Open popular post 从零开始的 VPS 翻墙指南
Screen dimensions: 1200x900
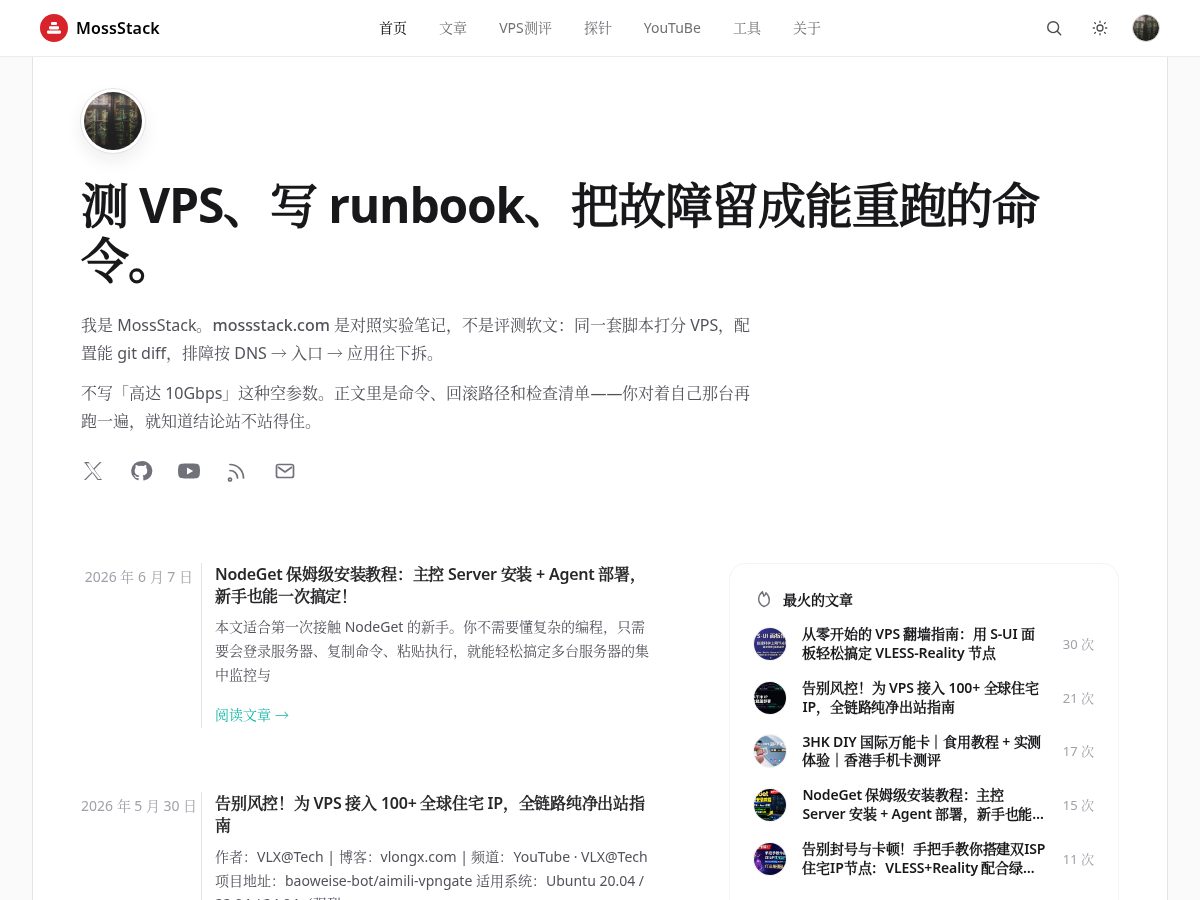tap(918, 644)
